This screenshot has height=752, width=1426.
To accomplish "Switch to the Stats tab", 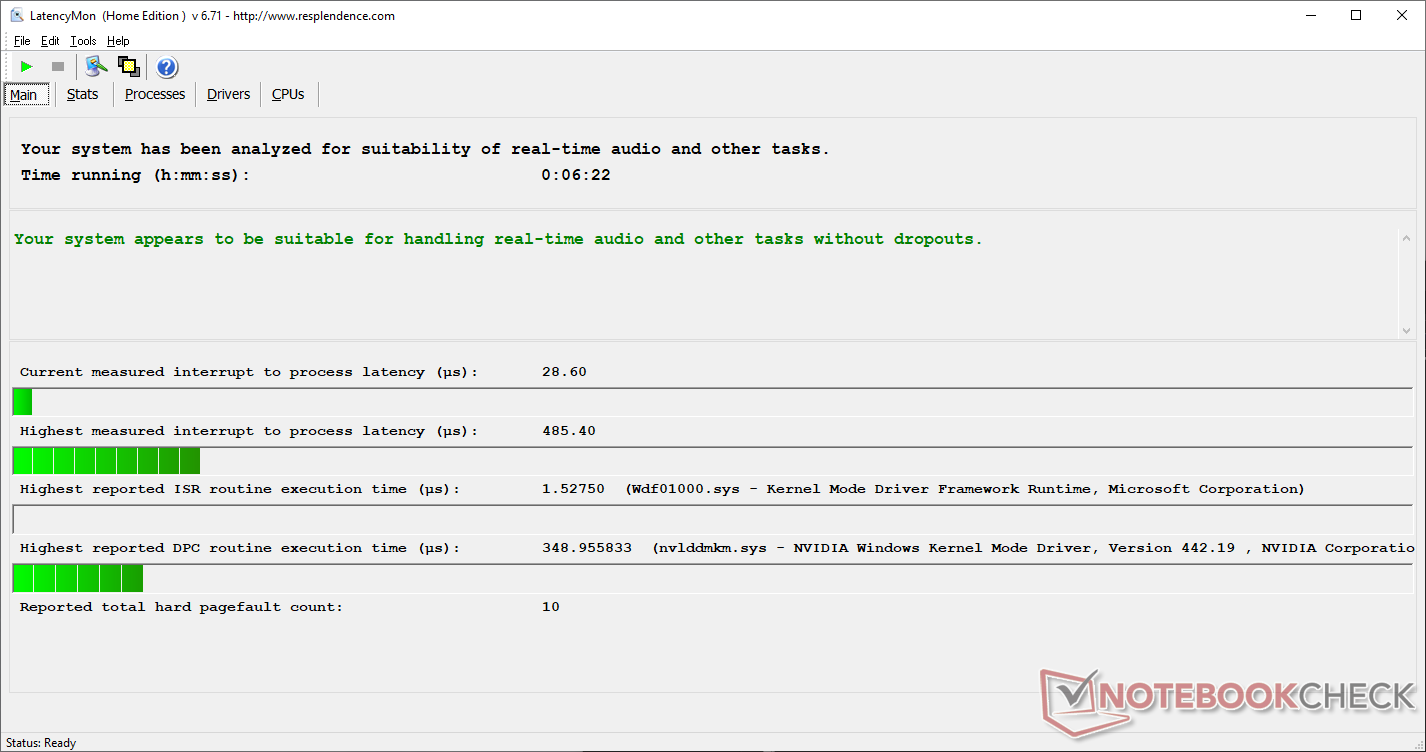I will 83,94.
